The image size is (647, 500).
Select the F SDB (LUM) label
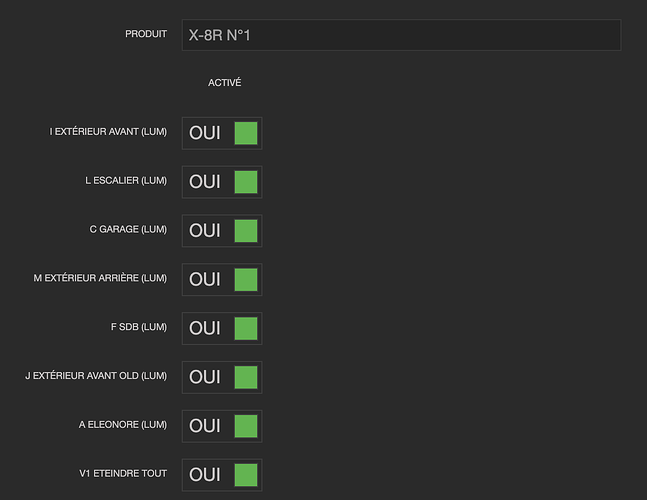point(139,327)
